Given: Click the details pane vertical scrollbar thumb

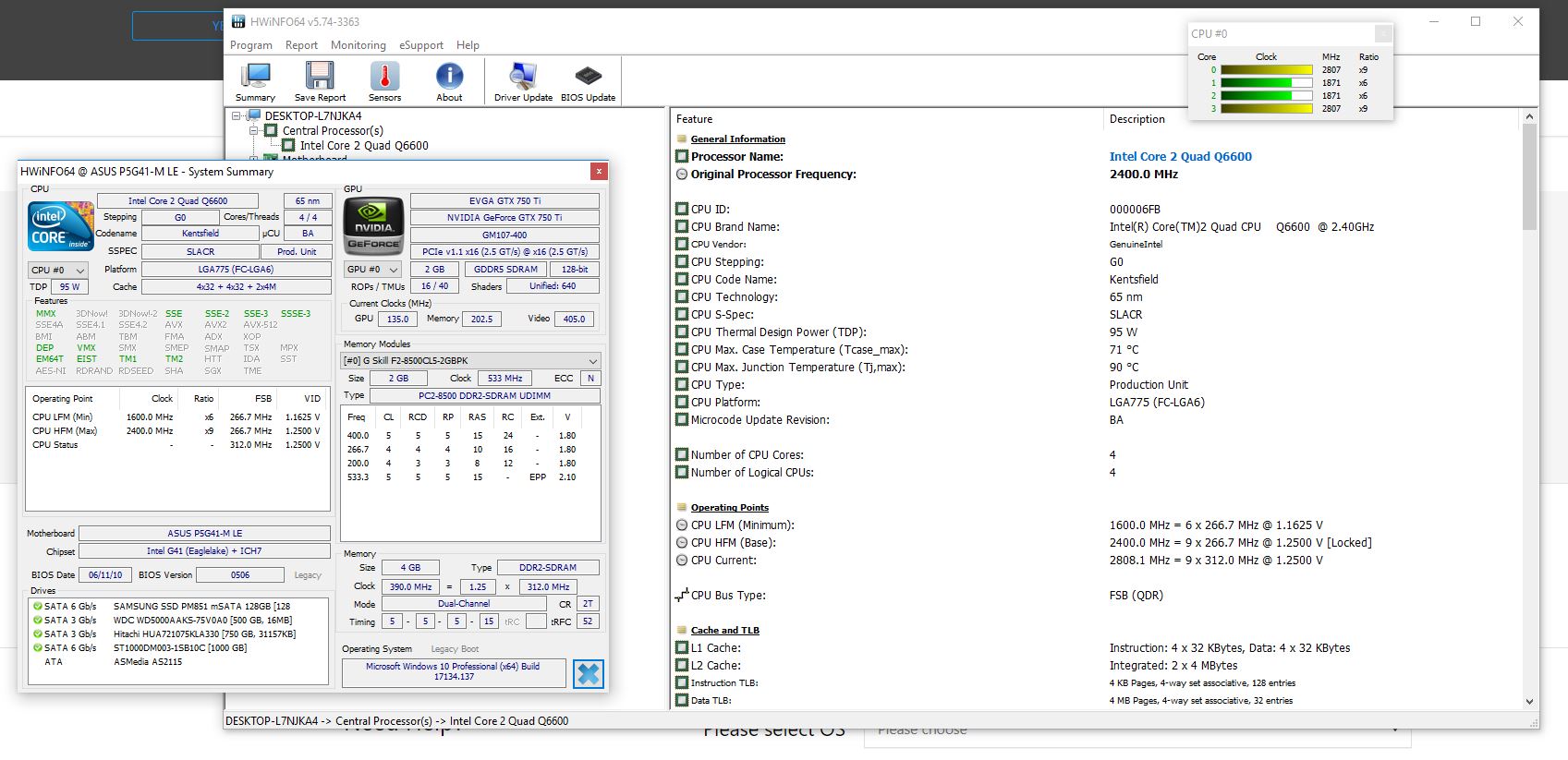Looking at the screenshot, I should (1529, 175).
